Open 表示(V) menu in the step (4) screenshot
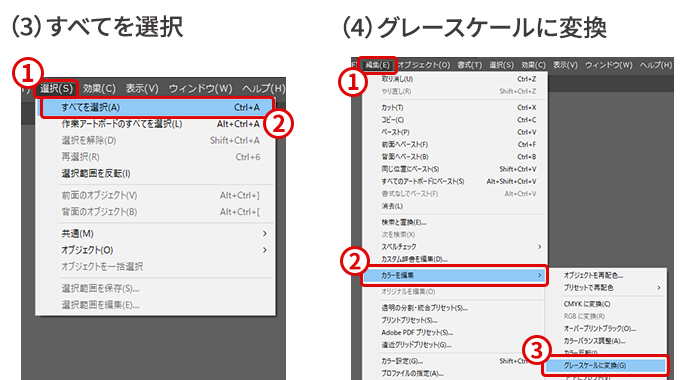This screenshot has height=380, width=680. pyautogui.click(x=565, y=65)
